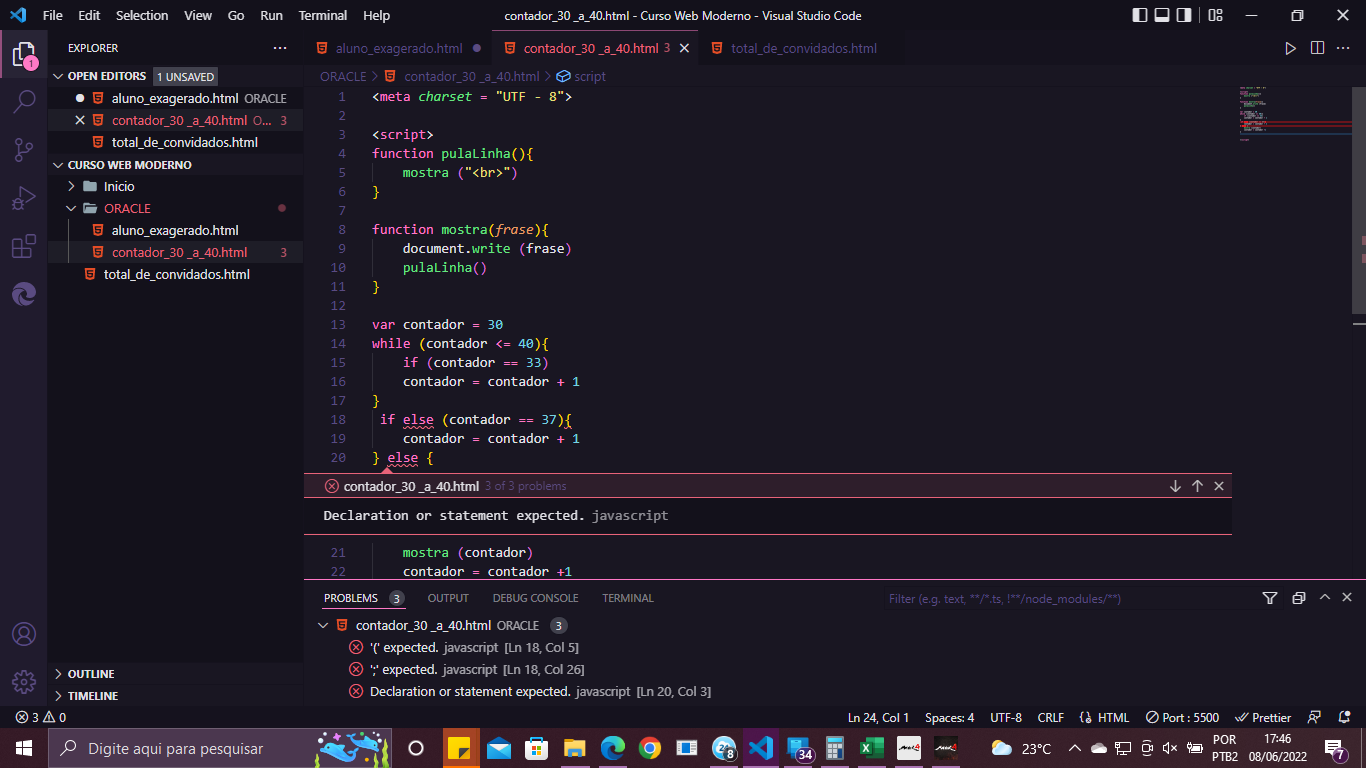1366x768 pixels.
Task: Close the problem peek widget
Action: pos(1219,486)
